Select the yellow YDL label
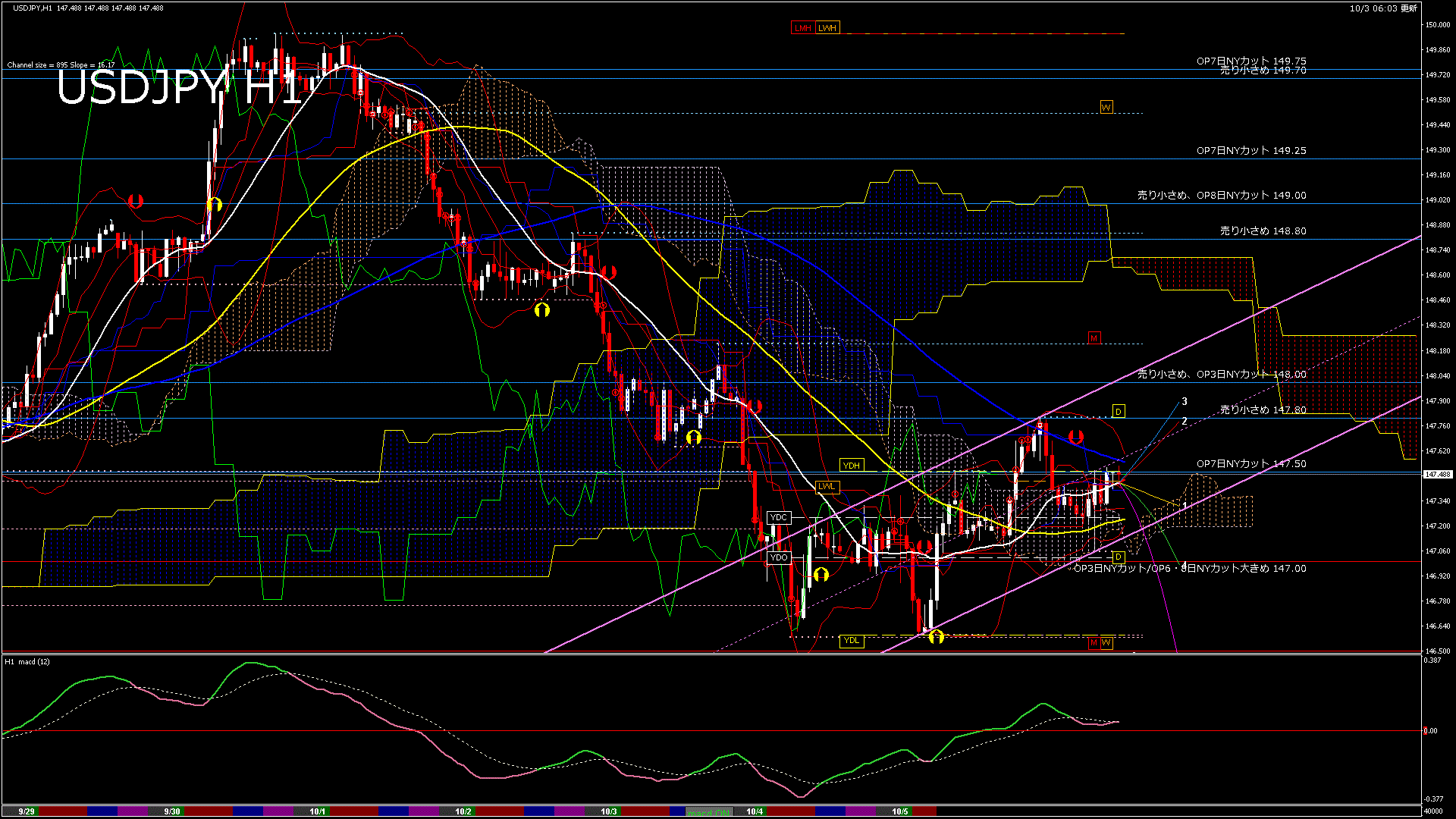The width and height of the screenshot is (1456, 819). (852, 641)
